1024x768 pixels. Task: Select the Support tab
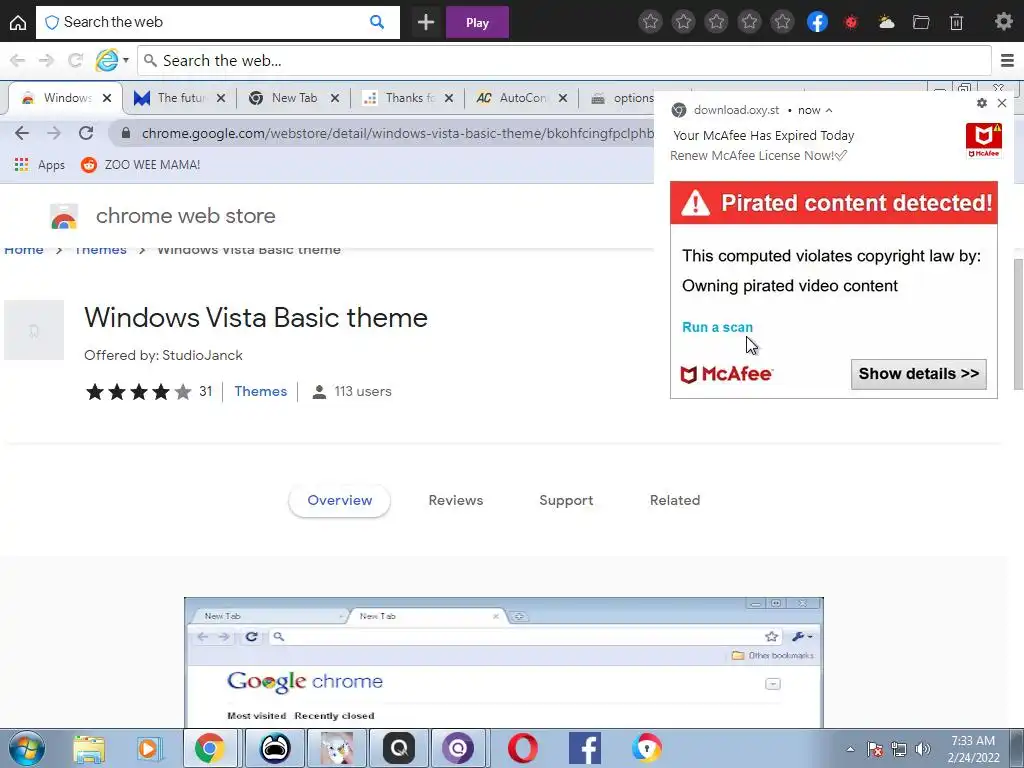tap(566, 500)
